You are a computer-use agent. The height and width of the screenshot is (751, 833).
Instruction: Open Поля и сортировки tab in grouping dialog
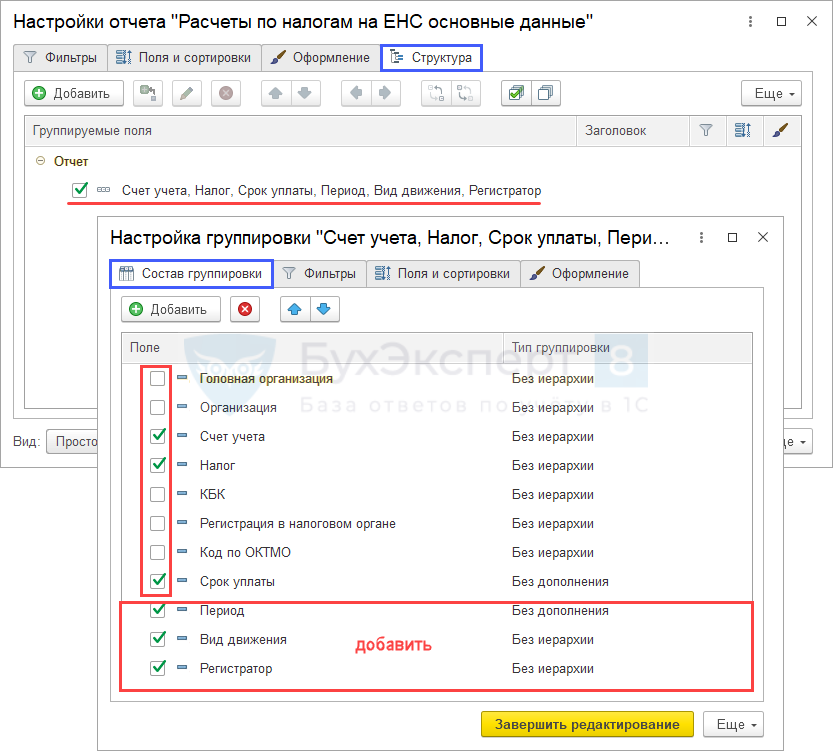[x=443, y=274]
